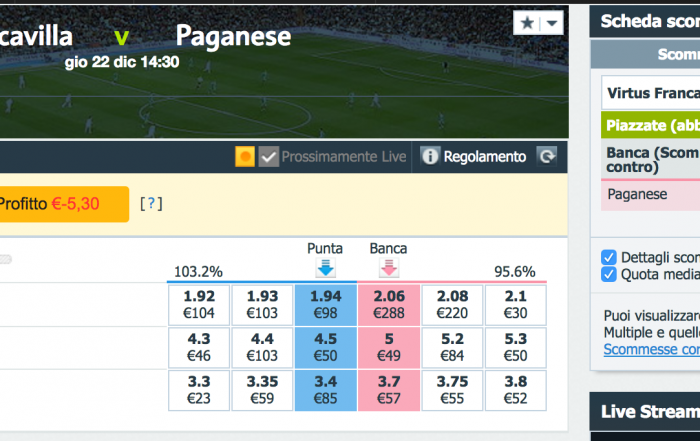The height and width of the screenshot is (441, 700).
Task: Click the Regolamento label
Action: coord(484,157)
